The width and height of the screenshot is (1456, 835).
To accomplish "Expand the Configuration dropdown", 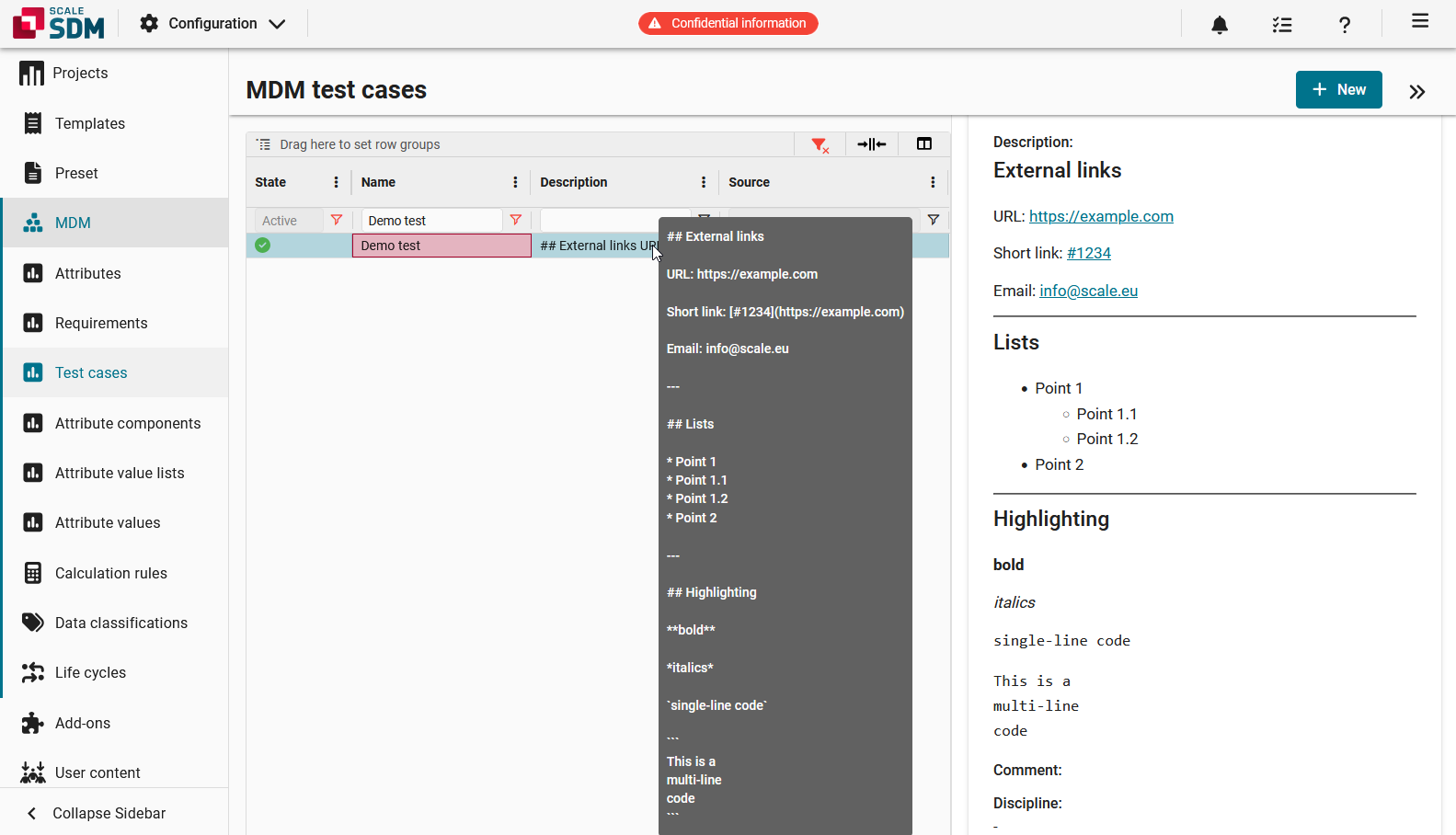I will 213,24.
